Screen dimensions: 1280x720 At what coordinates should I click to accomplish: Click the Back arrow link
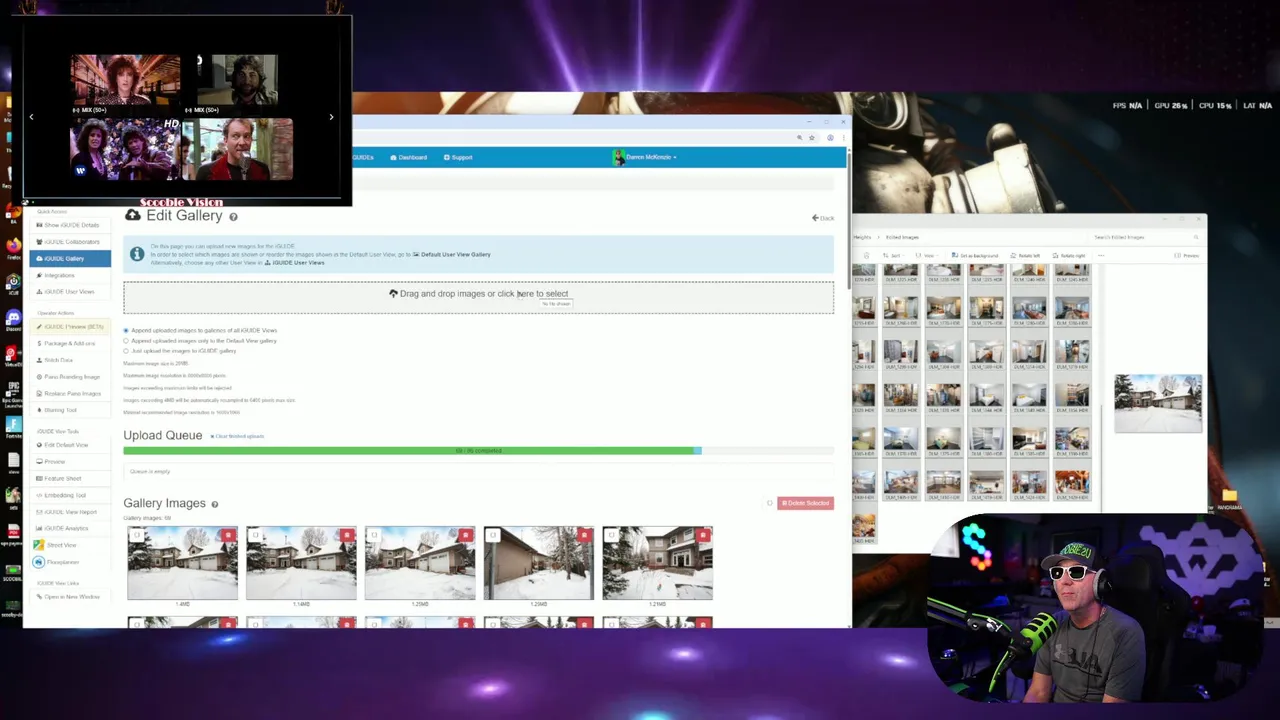[x=823, y=218]
